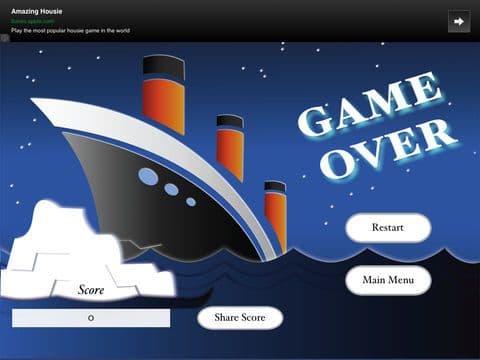Click the Restart button
Image resolution: width=480 pixels, height=360 pixels.
point(388,228)
